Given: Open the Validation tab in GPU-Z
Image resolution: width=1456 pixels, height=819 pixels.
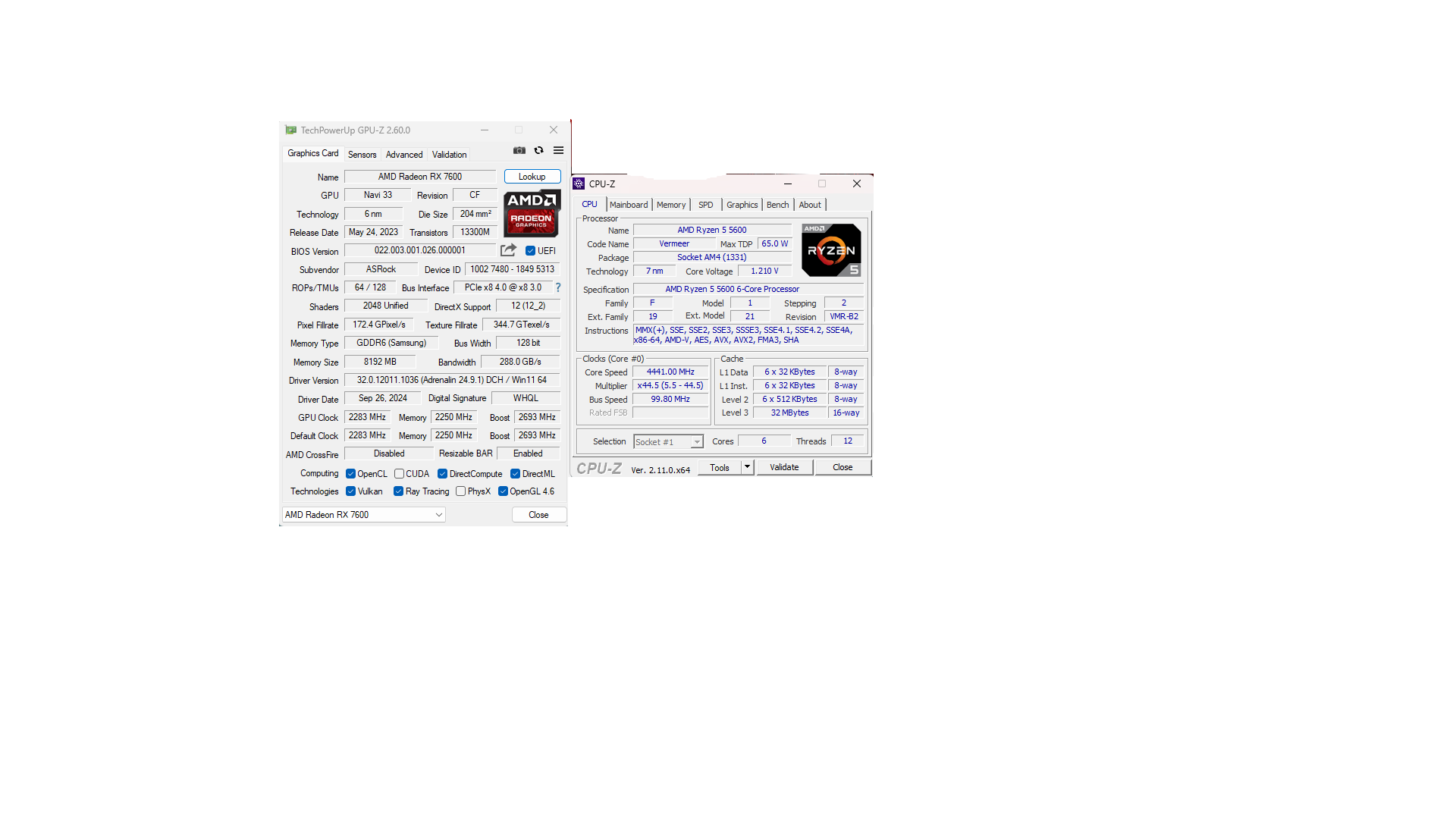Looking at the screenshot, I should [x=450, y=155].
